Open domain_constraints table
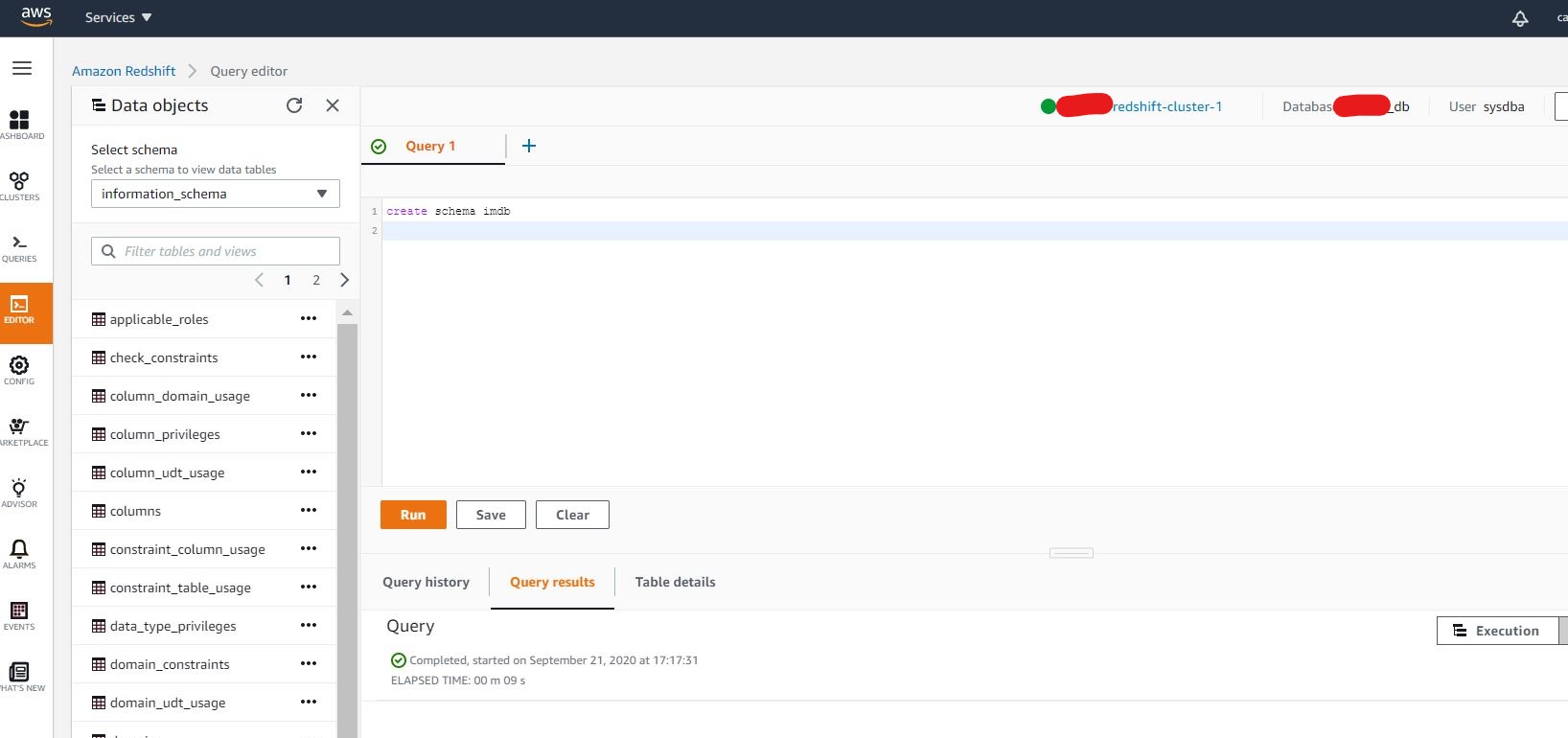The height and width of the screenshot is (738, 1568). (x=170, y=664)
